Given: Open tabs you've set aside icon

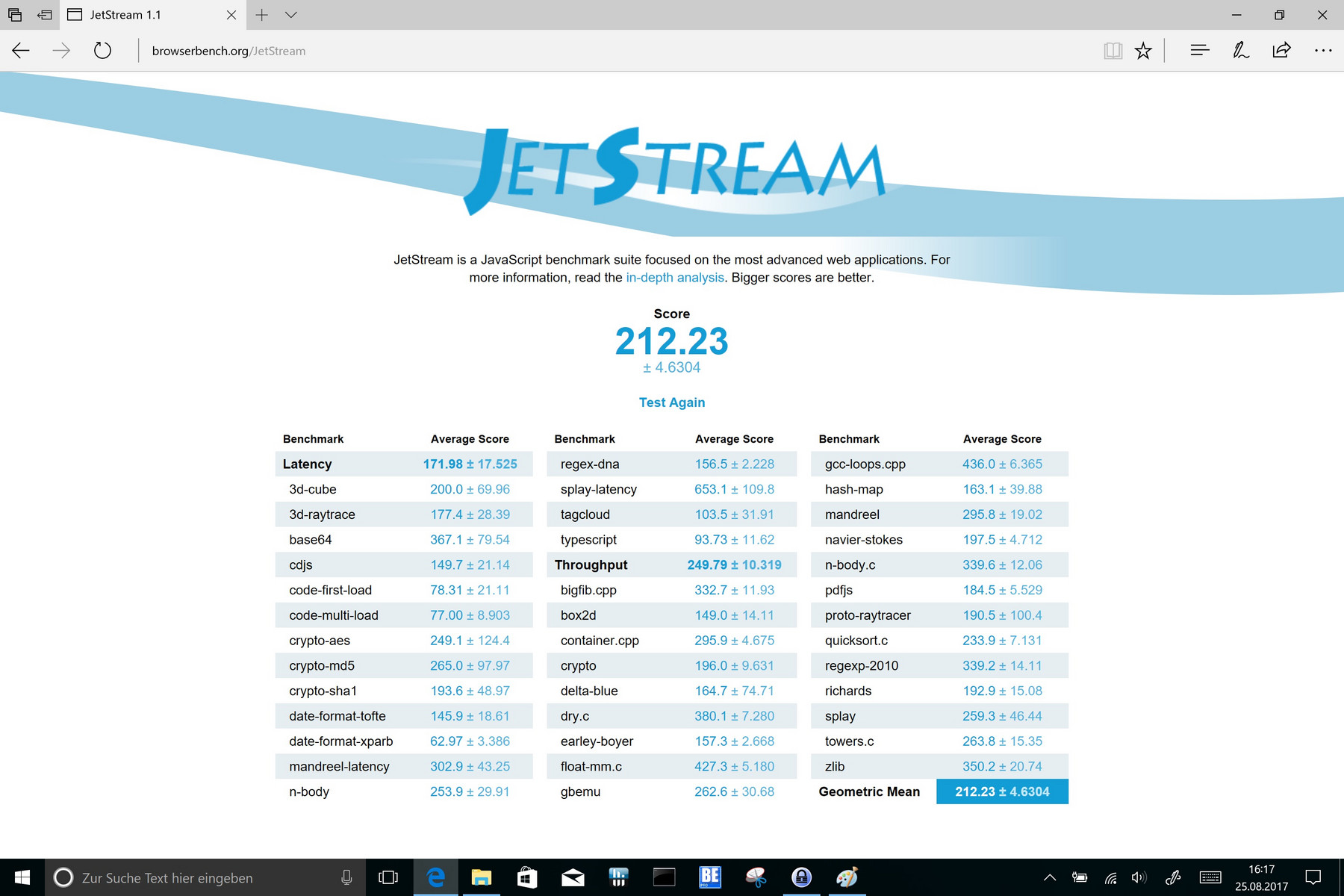Looking at the screenshot, I should click(15, 15).
